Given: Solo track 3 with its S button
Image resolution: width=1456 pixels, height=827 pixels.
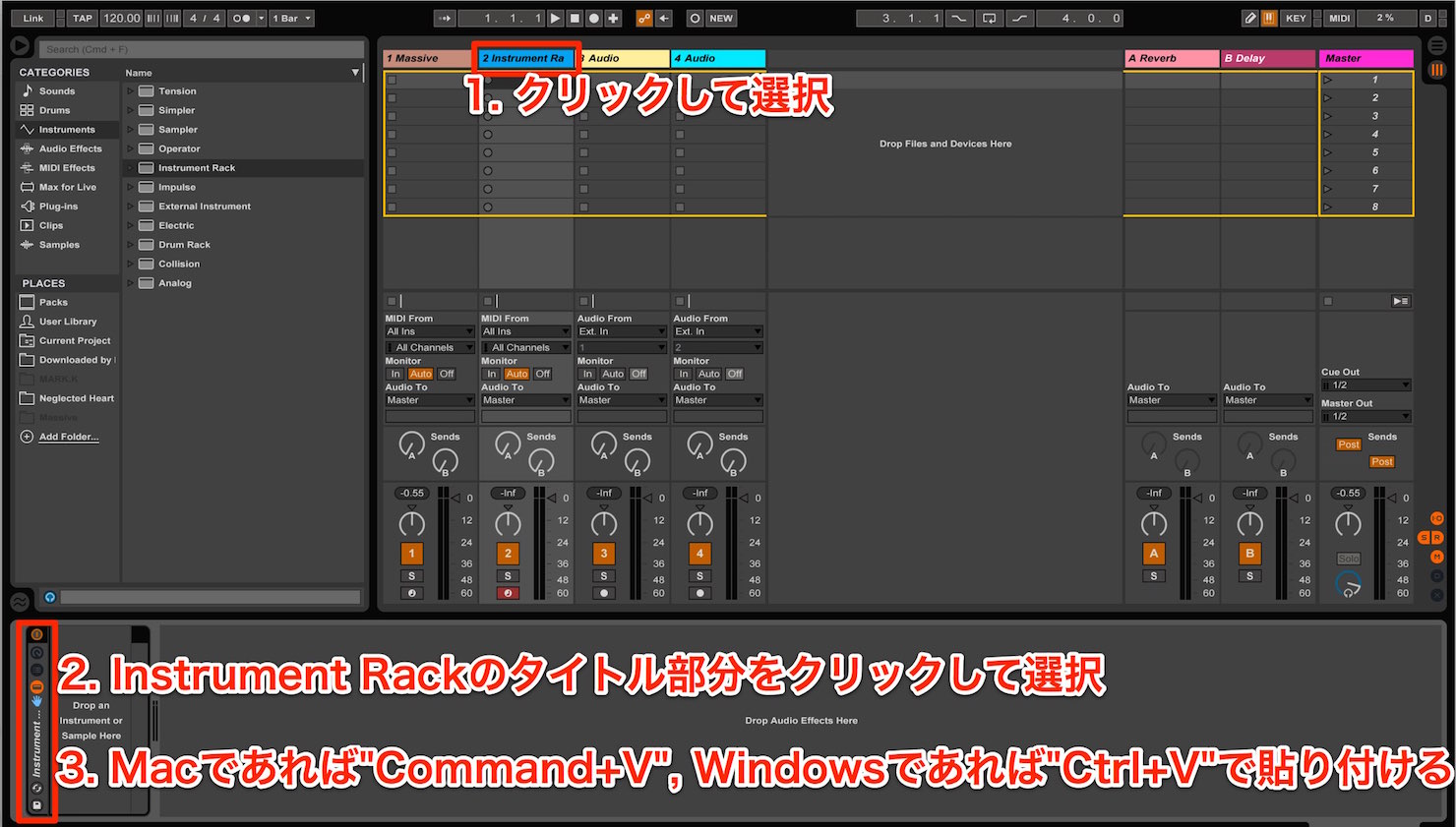Looking at the screenshot, I should point(604,576).
